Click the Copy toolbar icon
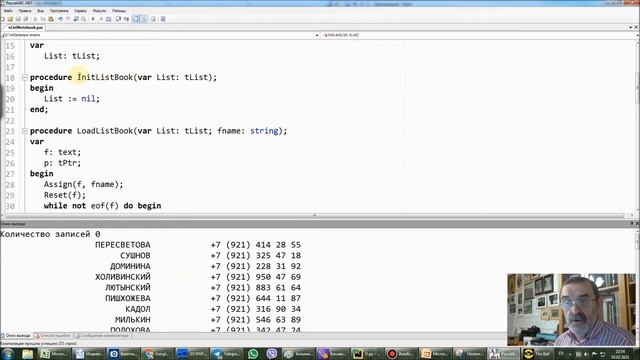 click(x=43, y=19)
